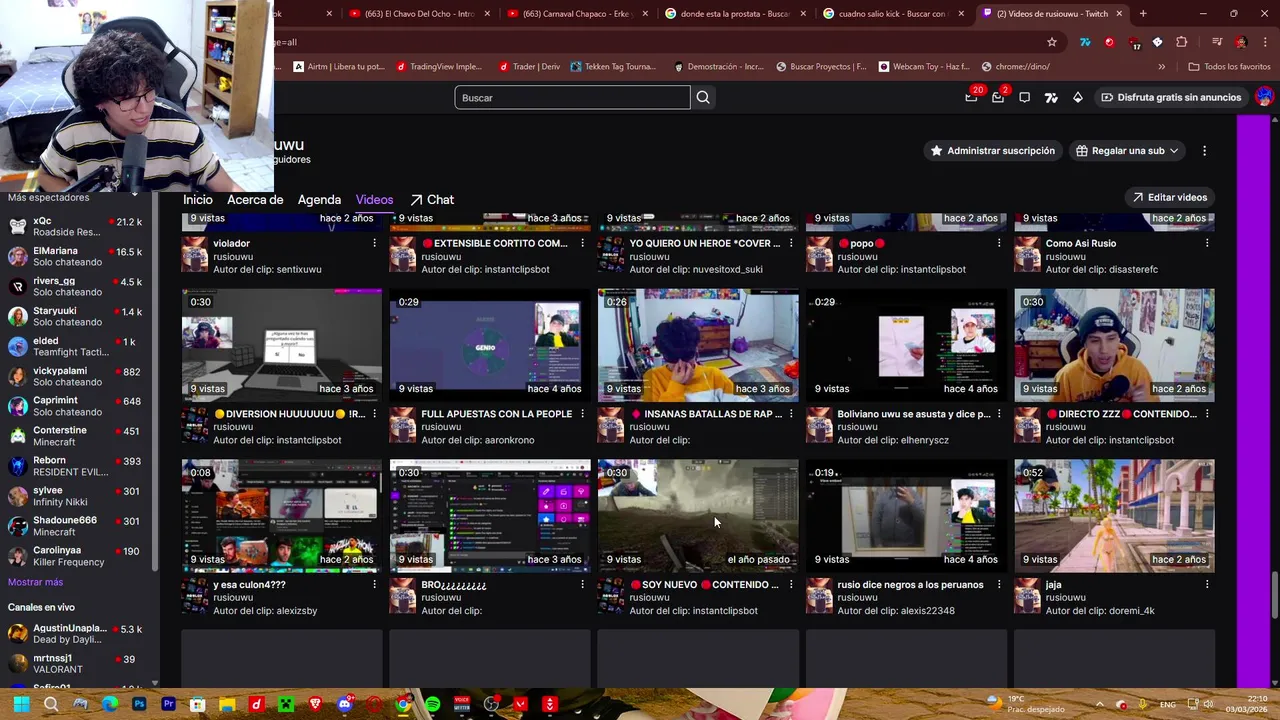Image resolution: width=1280 pixels, height=720 pixels.
Task: Open the 'Agenda' channel tab
Action: [x=319, y=200]
